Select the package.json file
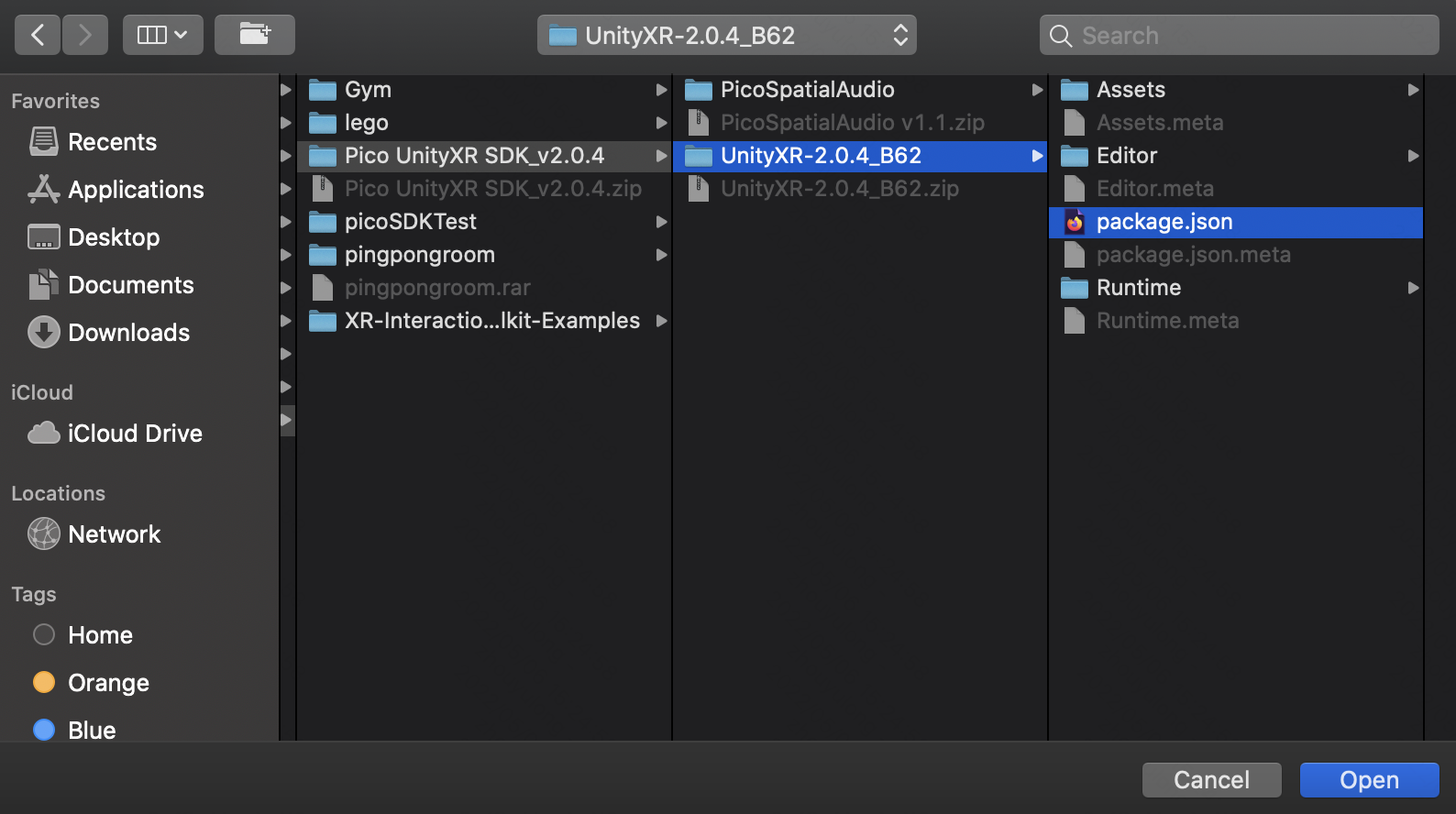 click(x=1236, y=222)
